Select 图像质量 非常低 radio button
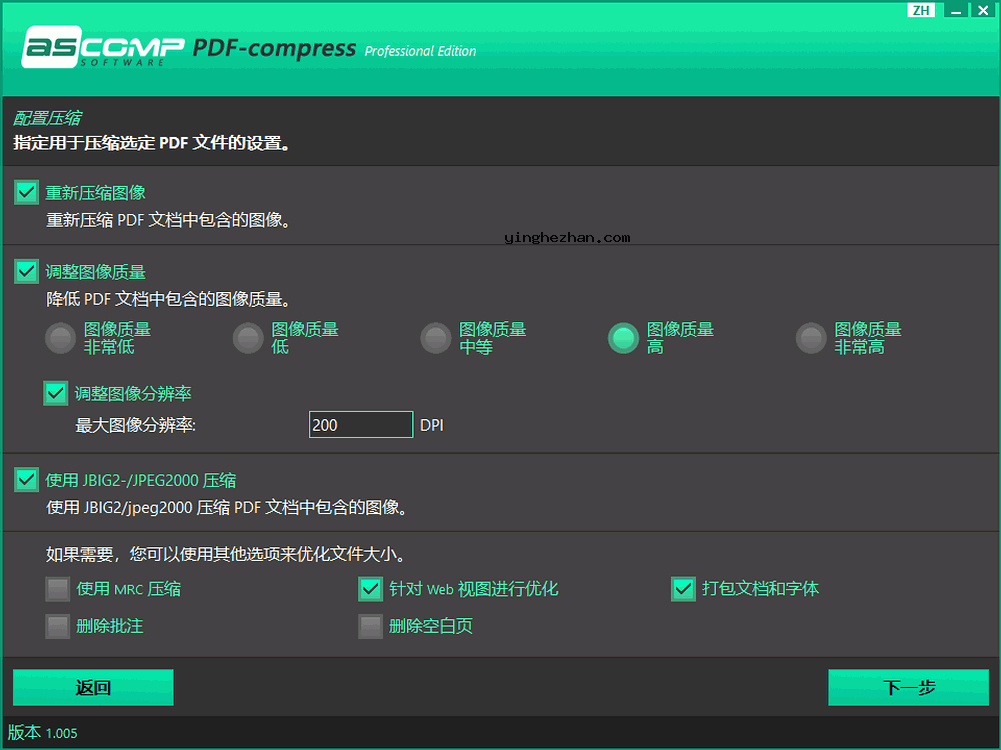The width and height of the screenshot is (1001, 750). point(61,338)
